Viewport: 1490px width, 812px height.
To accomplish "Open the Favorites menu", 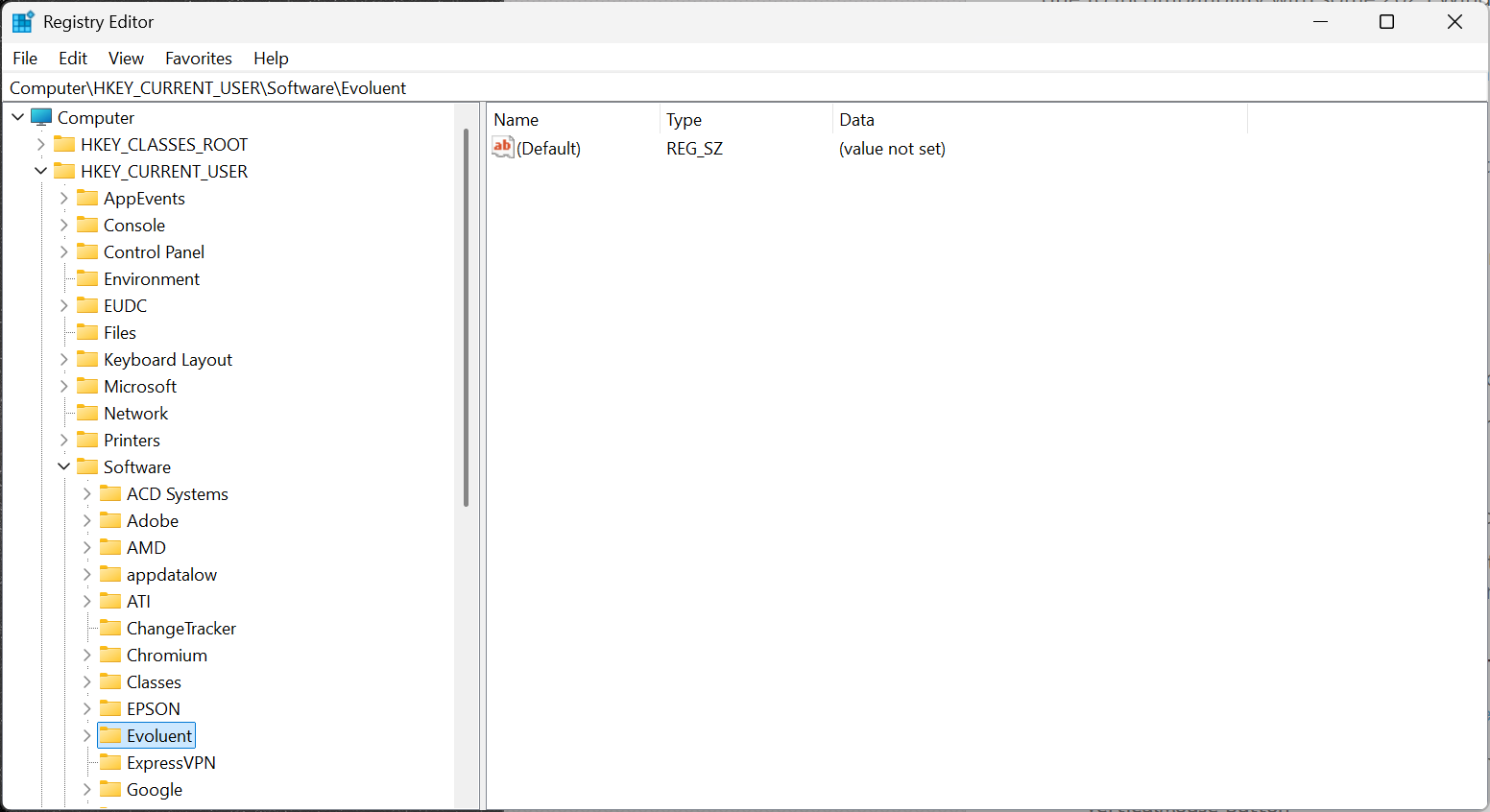I will [x=198, y=59].
